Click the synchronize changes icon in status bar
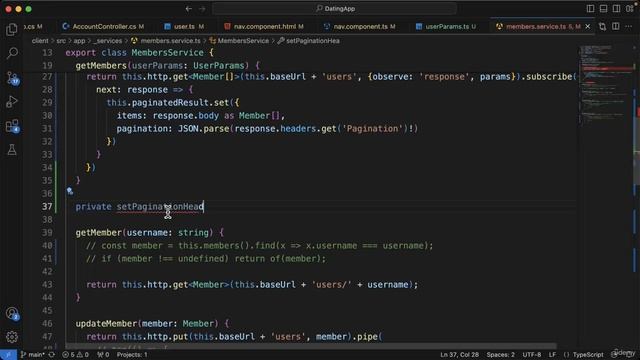The width and height of the screenshot is (640, 360). pos(52,355)
